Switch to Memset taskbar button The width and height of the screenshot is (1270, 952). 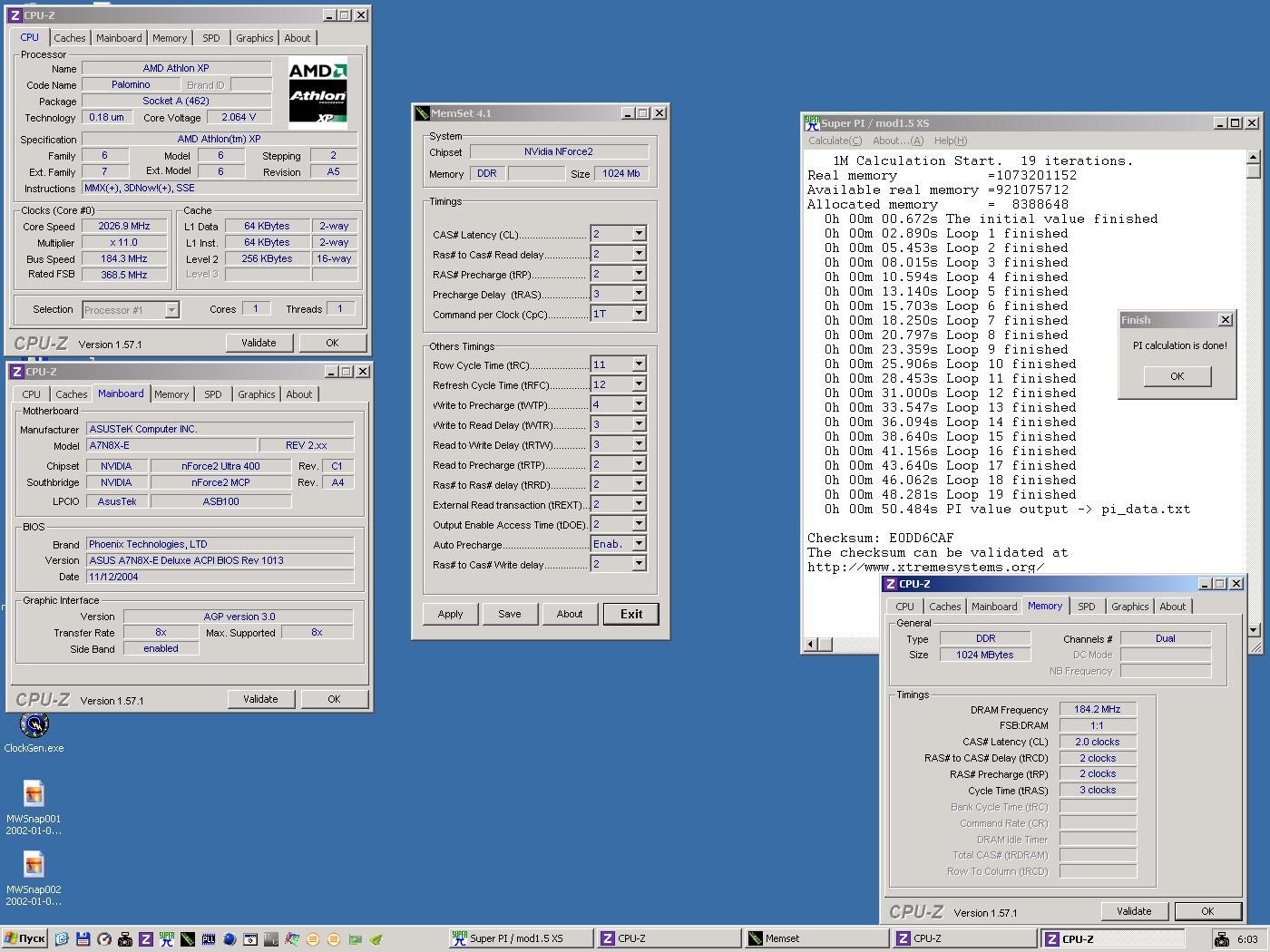tap(816, 938)
